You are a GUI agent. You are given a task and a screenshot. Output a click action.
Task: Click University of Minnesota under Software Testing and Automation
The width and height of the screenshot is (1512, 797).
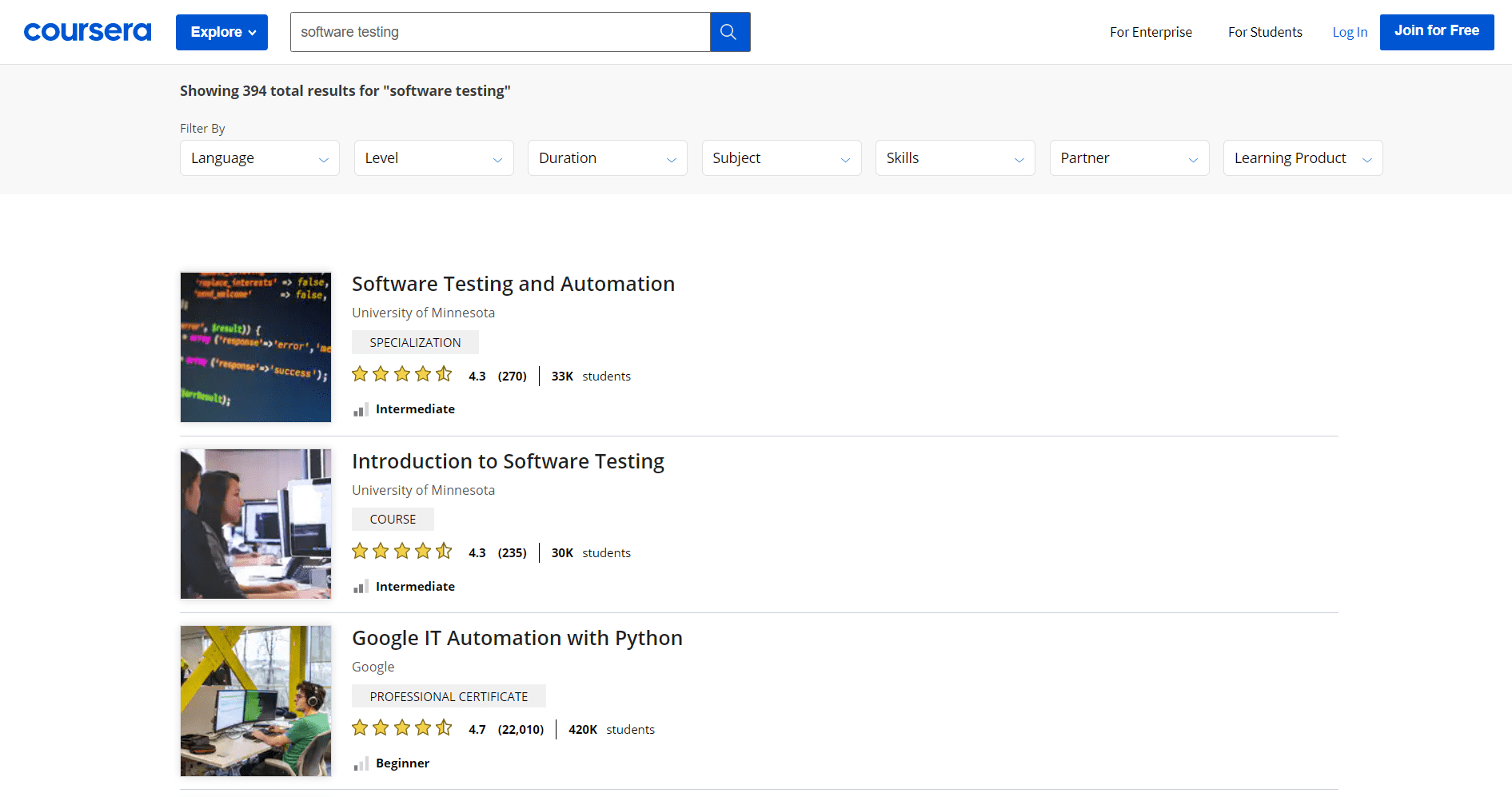tap(423, 313)
